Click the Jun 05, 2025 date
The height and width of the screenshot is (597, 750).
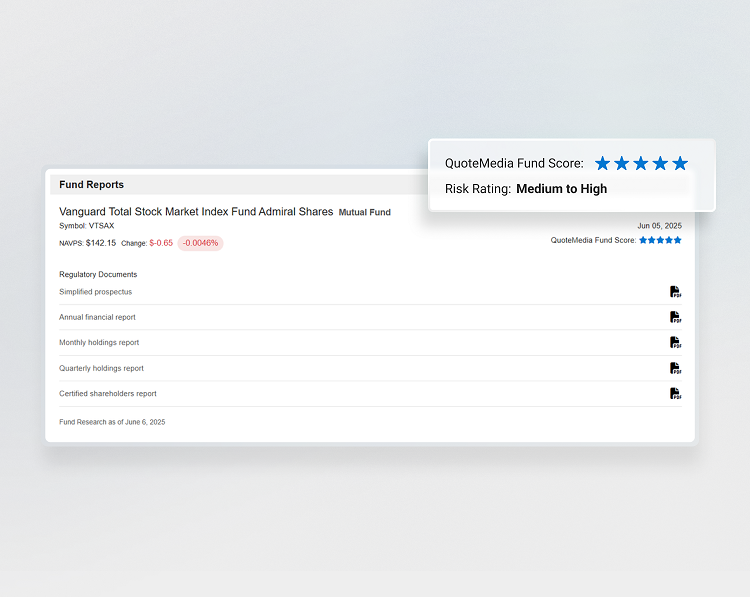point(659,226)
